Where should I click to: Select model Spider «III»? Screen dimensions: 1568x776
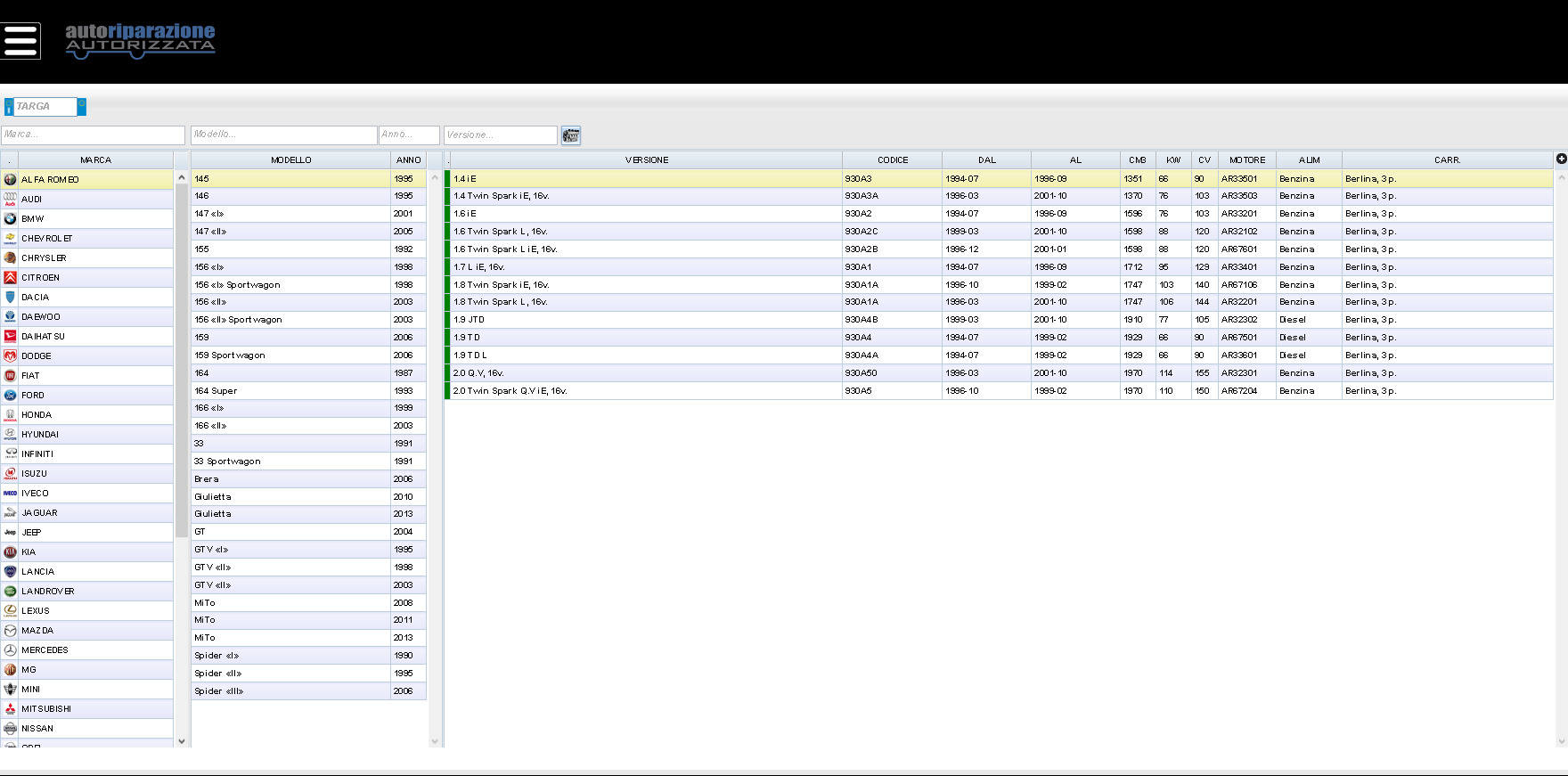click(309, 691)
